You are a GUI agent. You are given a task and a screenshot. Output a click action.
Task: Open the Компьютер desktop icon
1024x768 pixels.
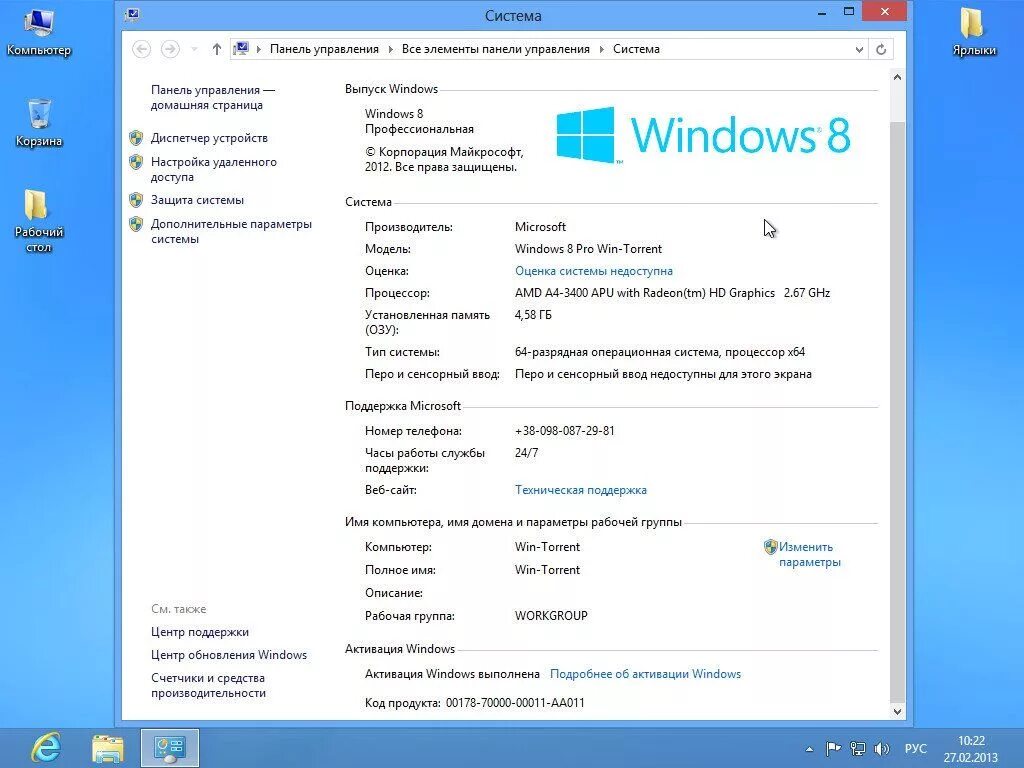point(39,31)
